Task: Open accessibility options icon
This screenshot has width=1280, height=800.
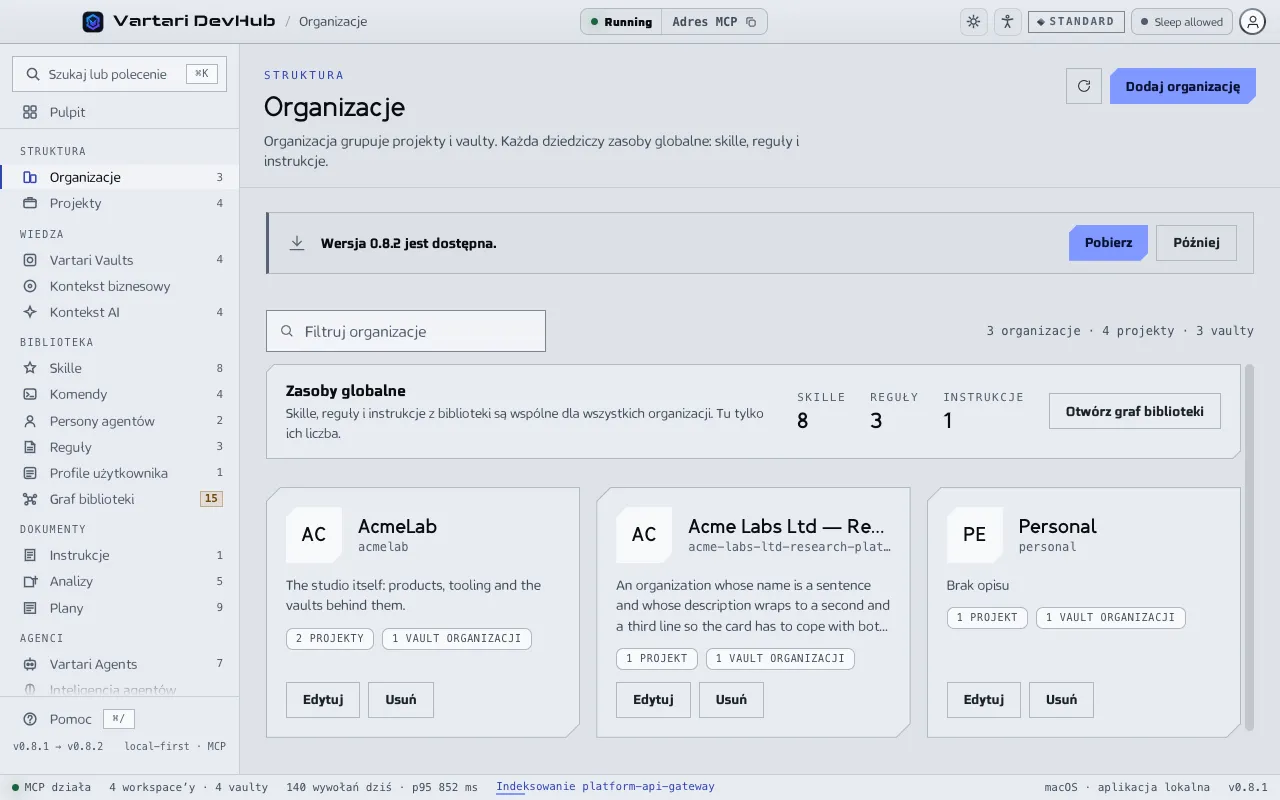Action: [x=1007, y=22]
